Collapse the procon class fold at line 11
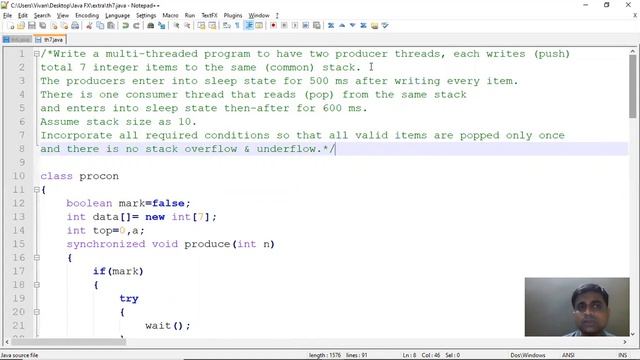Viewport: 640px width, 360px height. (x=37, y=190)
